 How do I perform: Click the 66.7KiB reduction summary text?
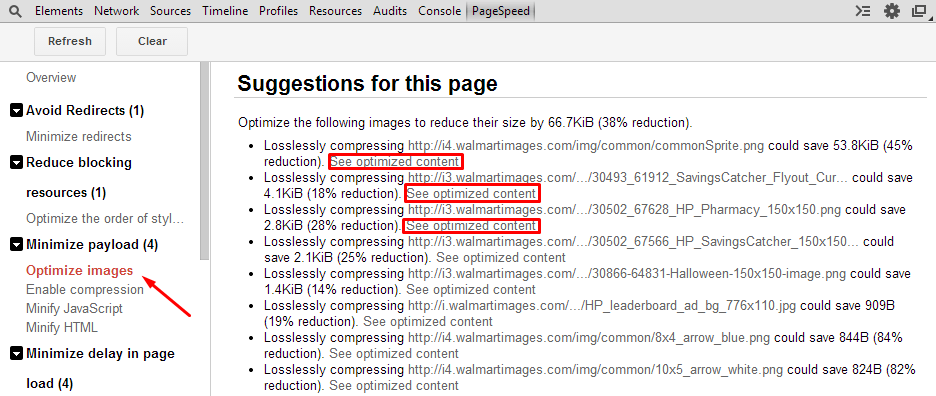(465, 123)
